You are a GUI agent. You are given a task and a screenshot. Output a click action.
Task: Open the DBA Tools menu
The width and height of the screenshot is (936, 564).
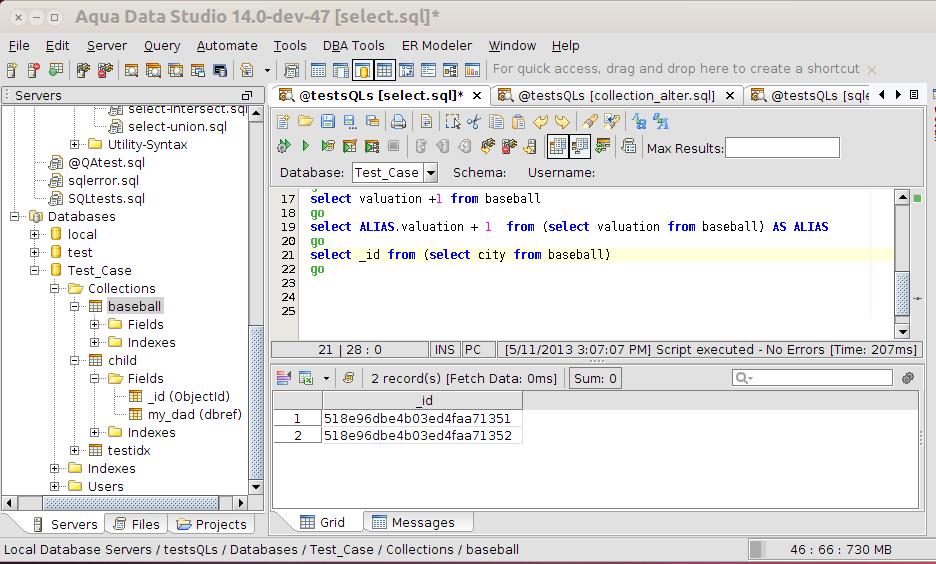tap(353, 46)
